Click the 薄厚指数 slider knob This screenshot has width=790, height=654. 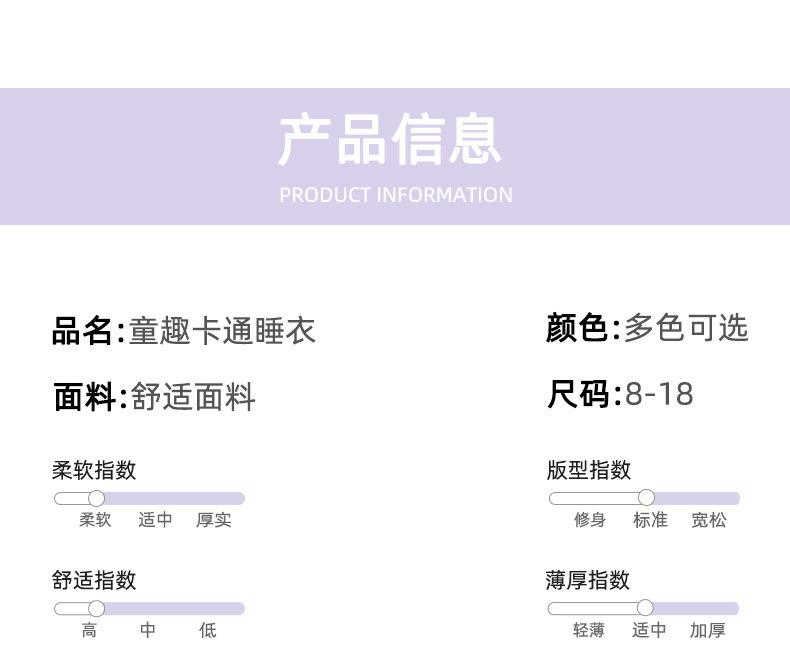pyautogui.click(x=645, y=608)
